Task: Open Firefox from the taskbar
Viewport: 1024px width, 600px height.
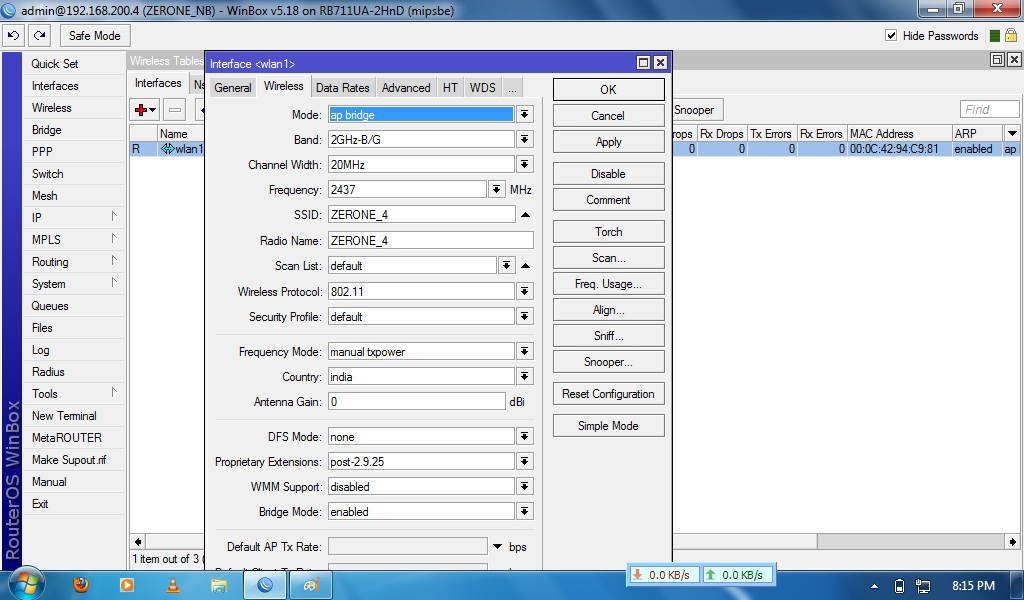Action: (81, 584)
